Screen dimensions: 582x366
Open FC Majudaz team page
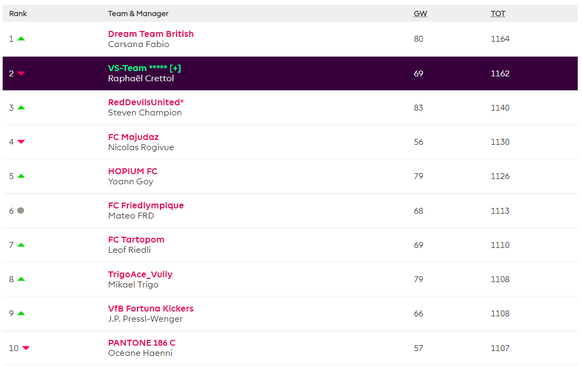tap(133, 137)
